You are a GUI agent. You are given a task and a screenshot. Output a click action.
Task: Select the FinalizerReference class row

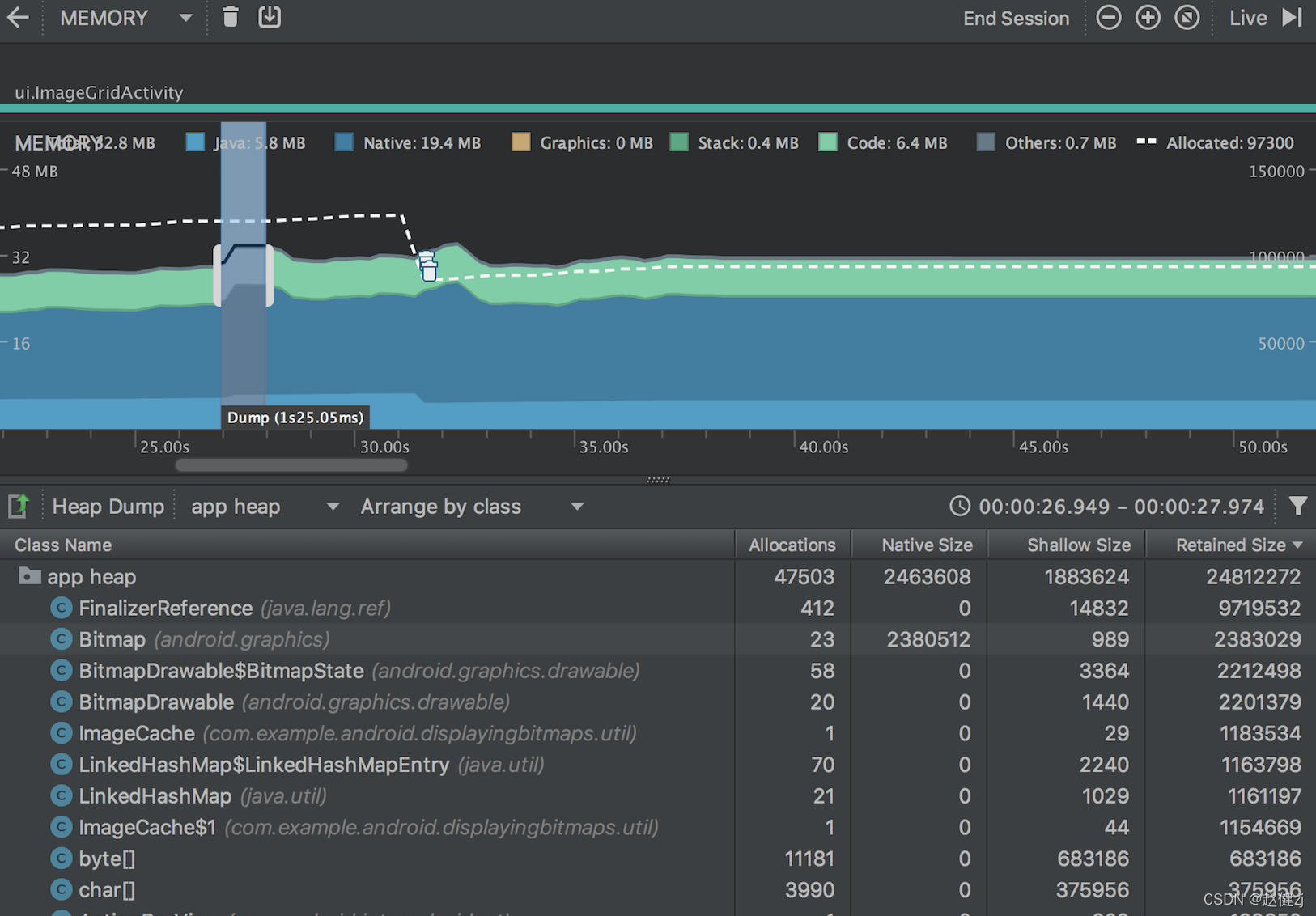tap(658, 609)
